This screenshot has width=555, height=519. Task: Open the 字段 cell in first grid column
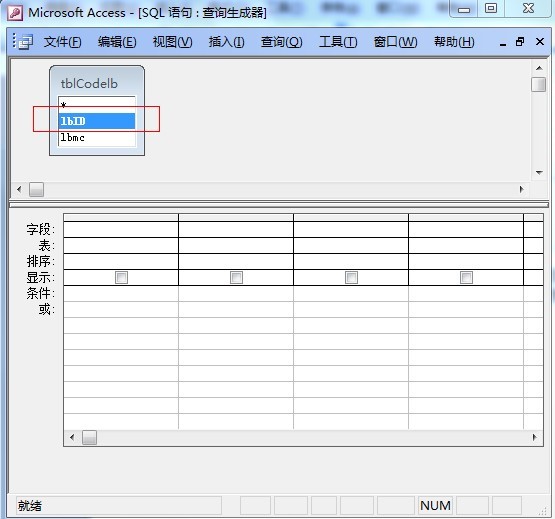[121, 229]
